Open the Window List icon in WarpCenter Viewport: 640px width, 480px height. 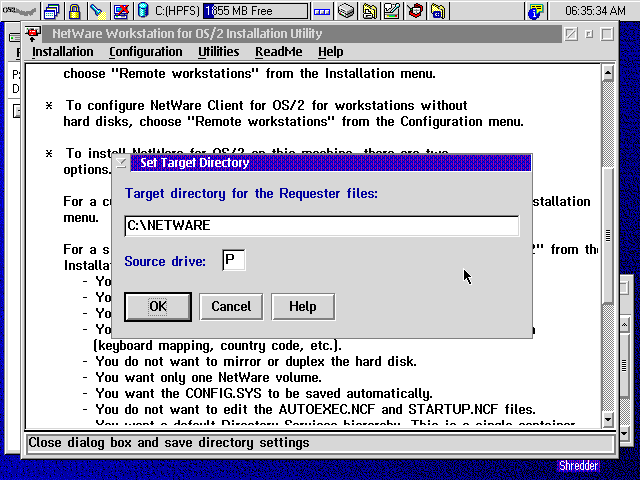(51, 11)
